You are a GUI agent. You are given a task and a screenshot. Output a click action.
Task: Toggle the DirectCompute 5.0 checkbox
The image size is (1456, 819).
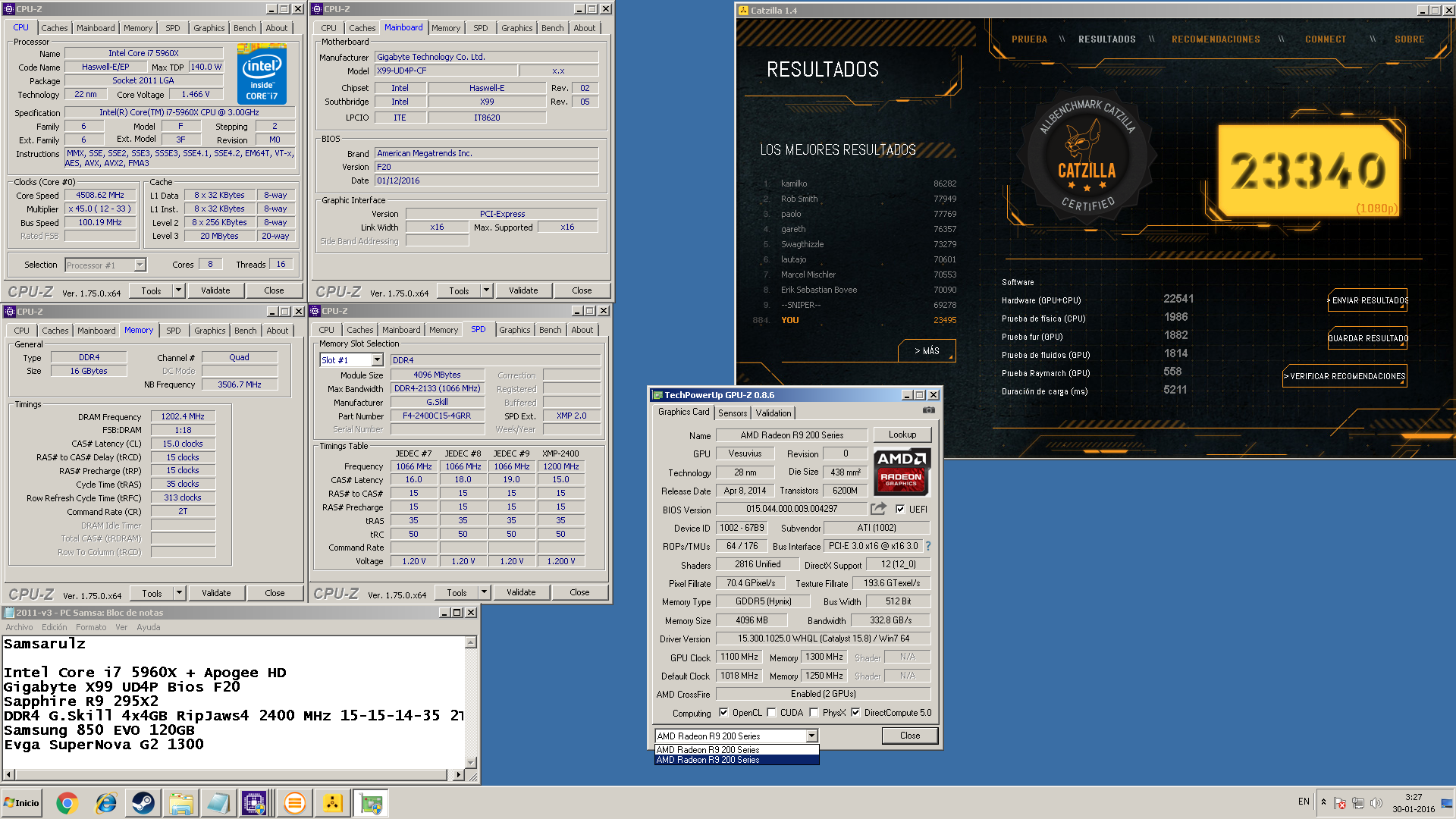click(x=855, y=713)
